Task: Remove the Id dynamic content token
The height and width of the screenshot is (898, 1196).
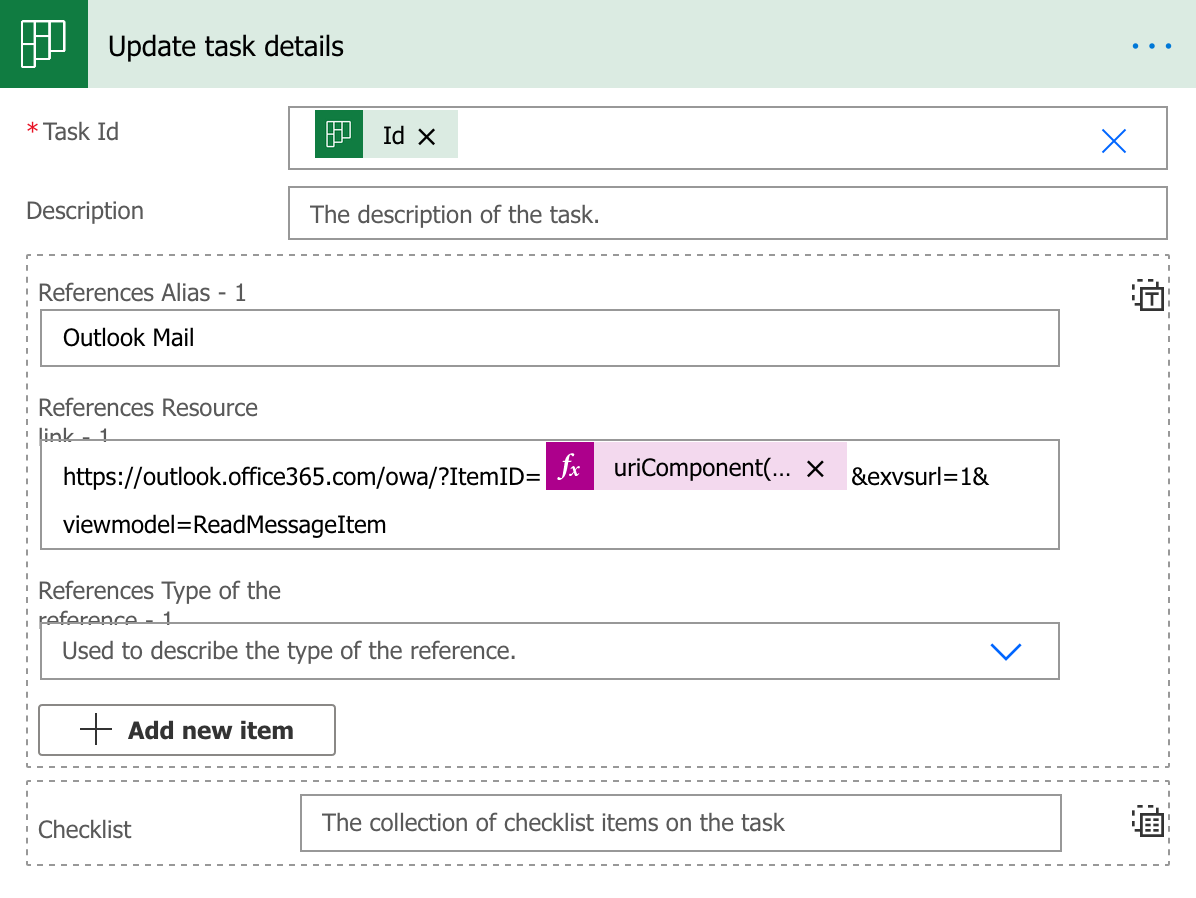Action: click(x=424, y=133)
